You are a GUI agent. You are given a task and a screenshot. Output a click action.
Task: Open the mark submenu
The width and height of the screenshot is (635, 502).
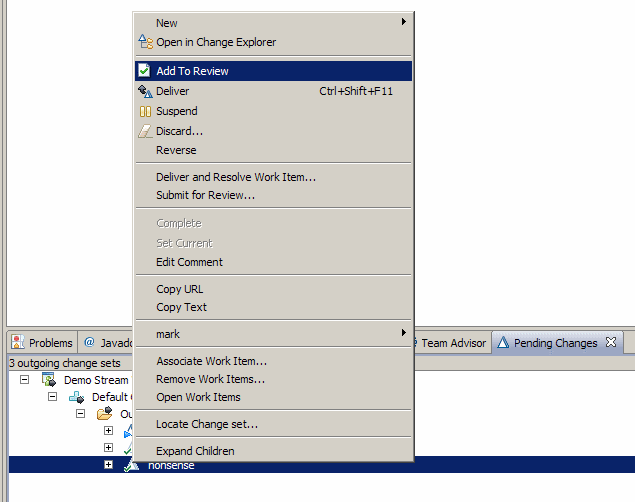[x=273, y=334]
